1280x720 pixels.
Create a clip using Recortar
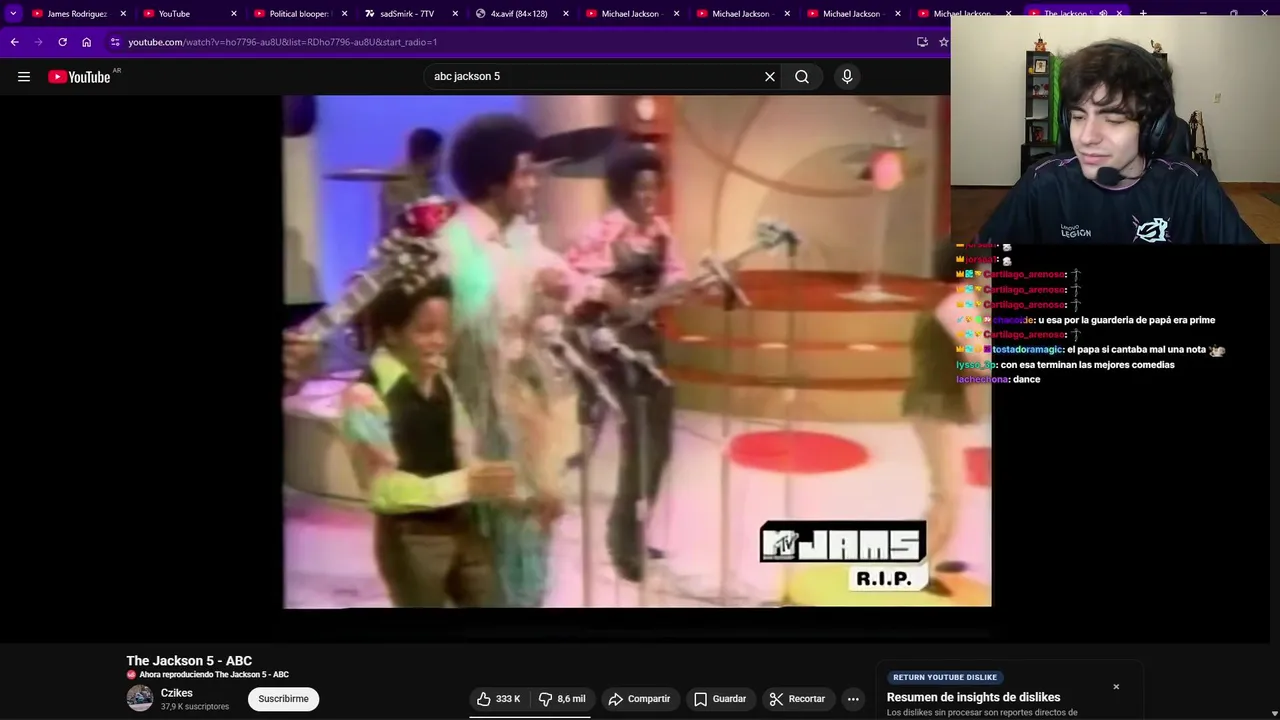[797, 699]
